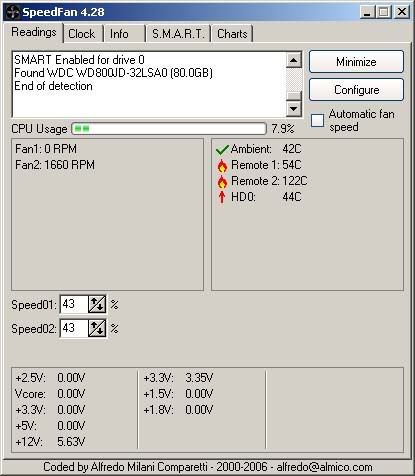This screenshot has height=476, width=415.
Task: Click the '+1.5V: 0.00V' voltage reading
Action: coord(178,394)
